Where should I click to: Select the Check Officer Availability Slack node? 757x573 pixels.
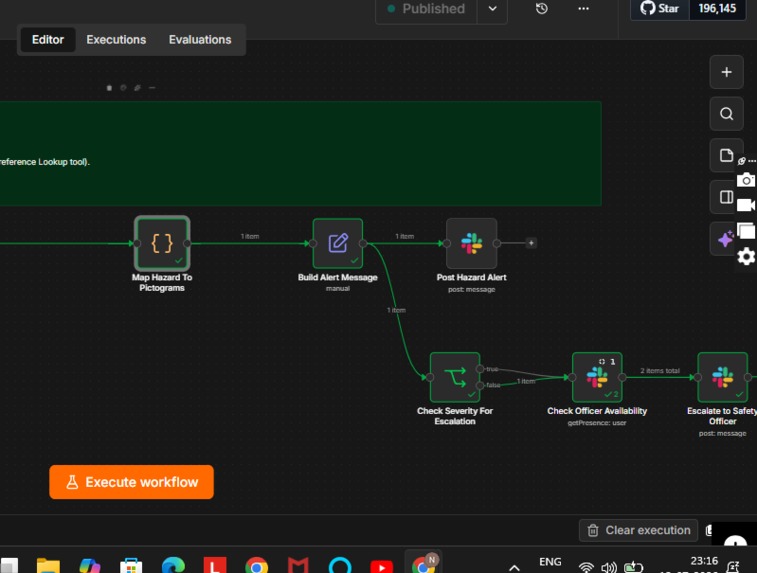coord(597,377)
